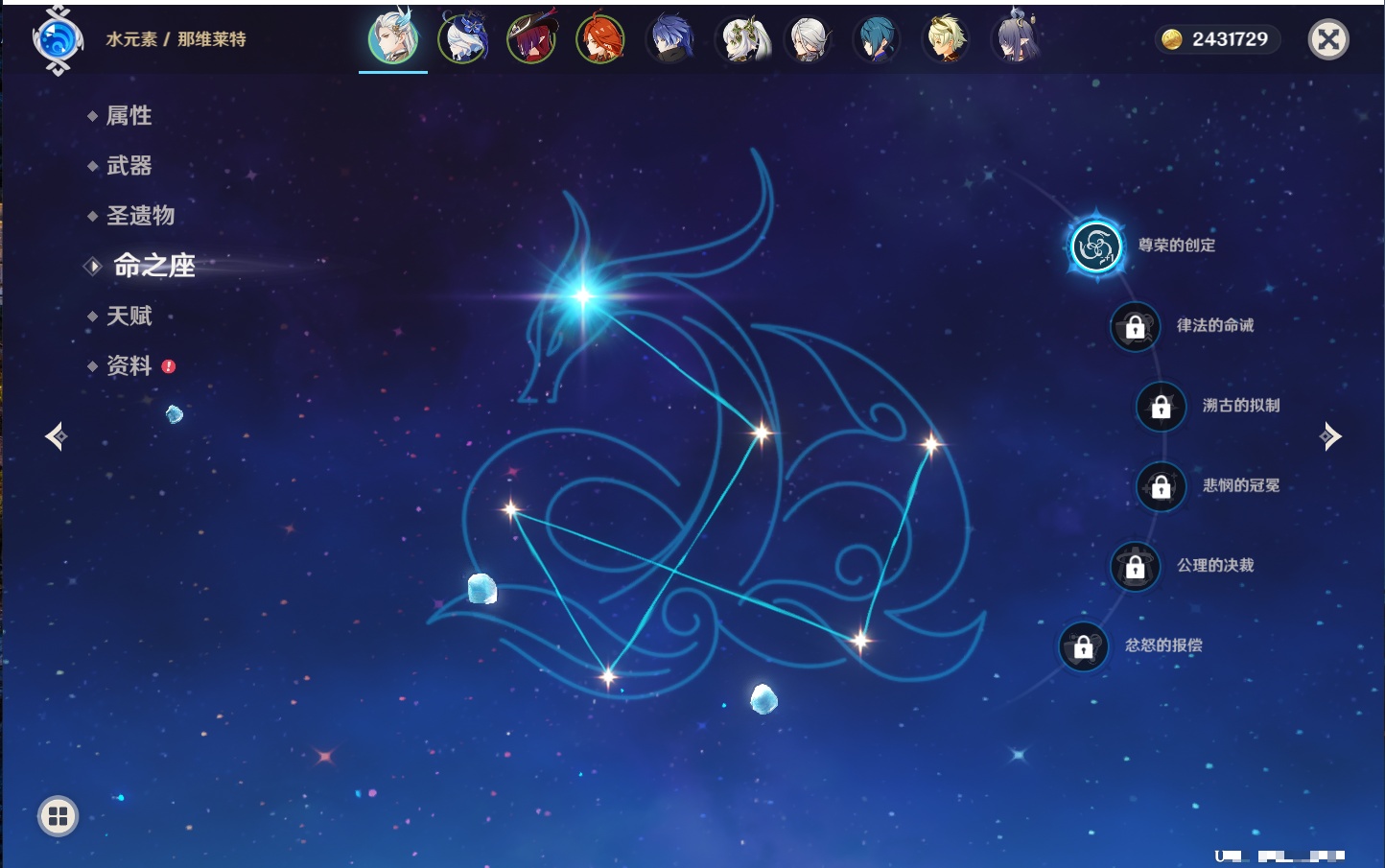Choose the orange-red haired character portrait
1385x868 pixels.
(600, 39)
